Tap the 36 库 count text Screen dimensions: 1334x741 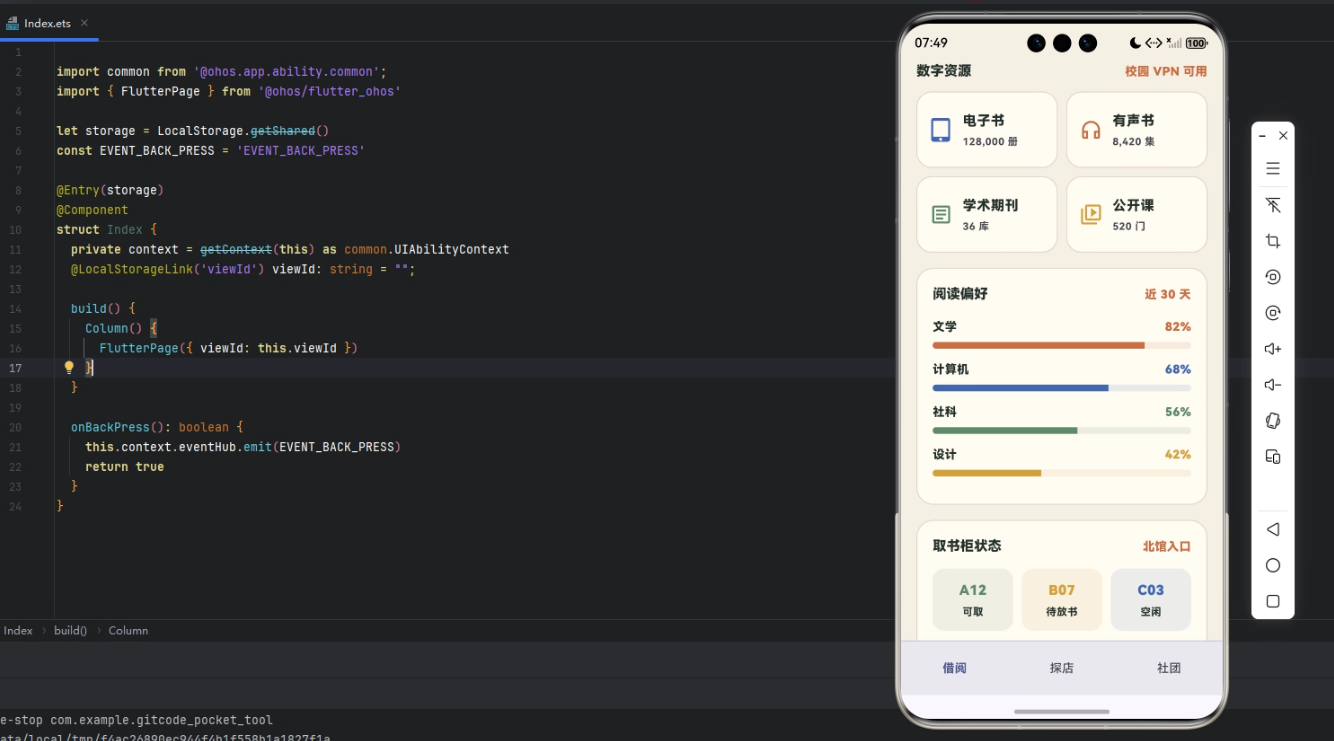977,227
